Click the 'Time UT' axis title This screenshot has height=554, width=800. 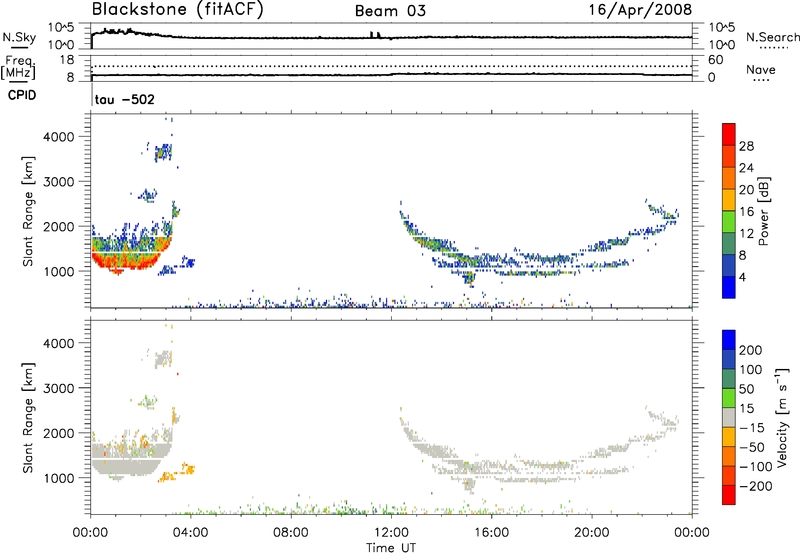pos(391,548)
